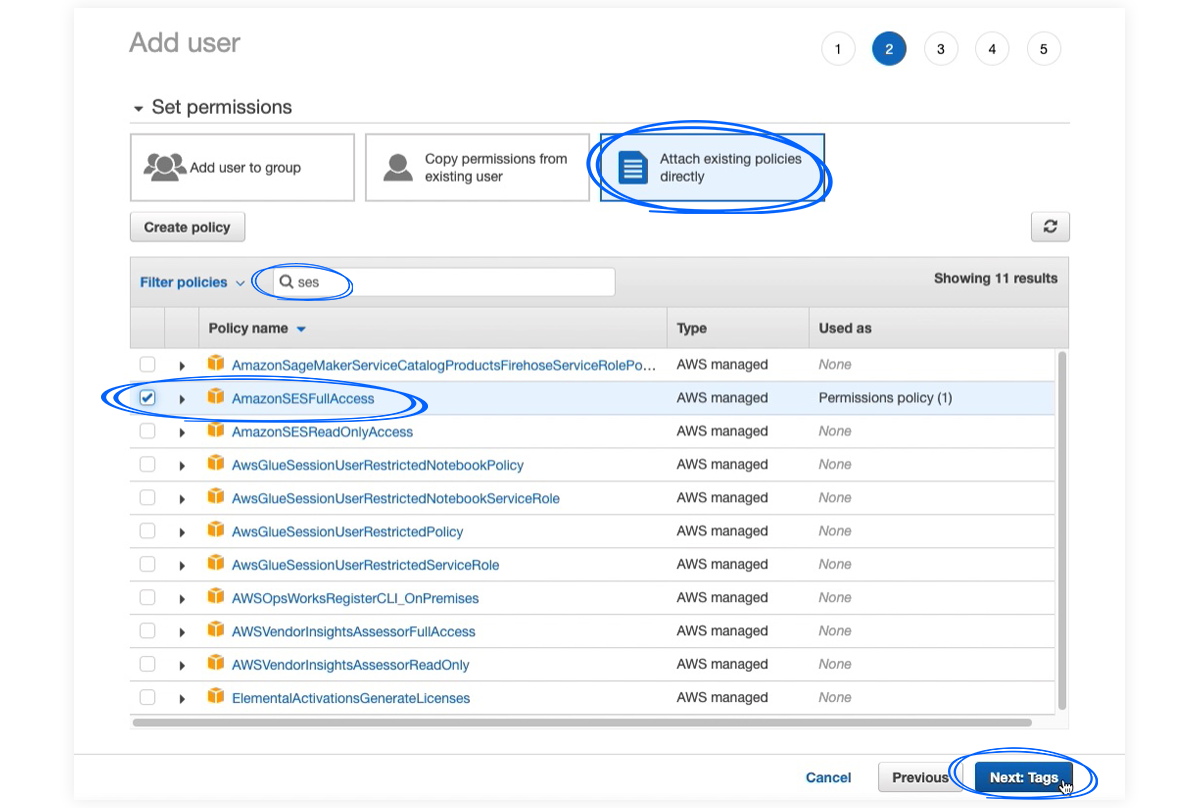Expand the AWSVendorInsightsAssessorFullAccess row arrow

pyautogui.click(x=182, y=632)
